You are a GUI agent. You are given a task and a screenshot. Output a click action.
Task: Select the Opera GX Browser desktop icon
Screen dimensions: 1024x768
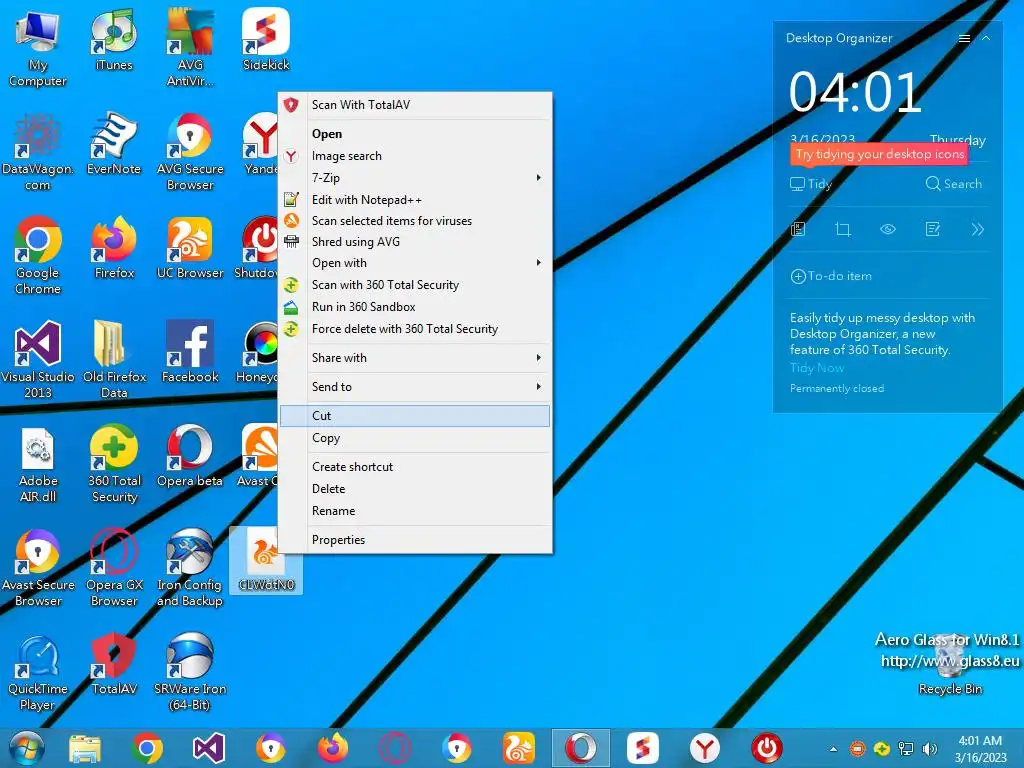coord(114,568)
